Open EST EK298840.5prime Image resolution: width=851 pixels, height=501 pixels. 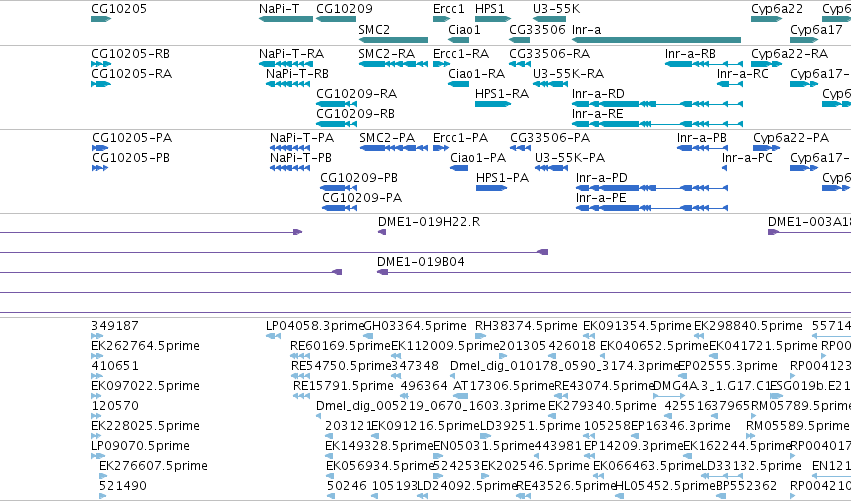click(748, 326)
